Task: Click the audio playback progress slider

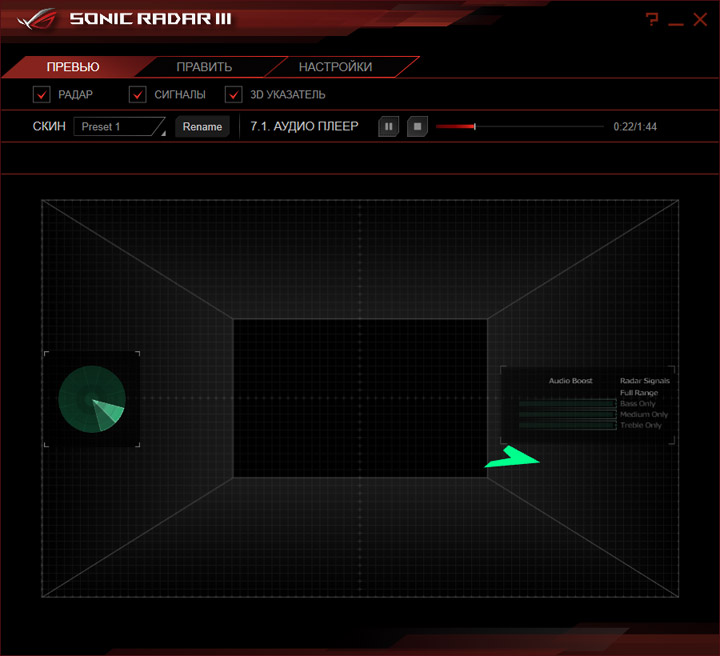Action: [519, 126]
